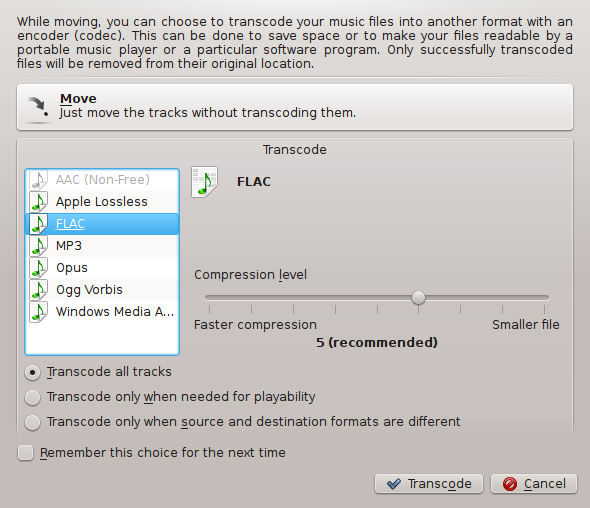Choose transcode only when formats are different
The image size is (590, 508).
pos(32,422)
